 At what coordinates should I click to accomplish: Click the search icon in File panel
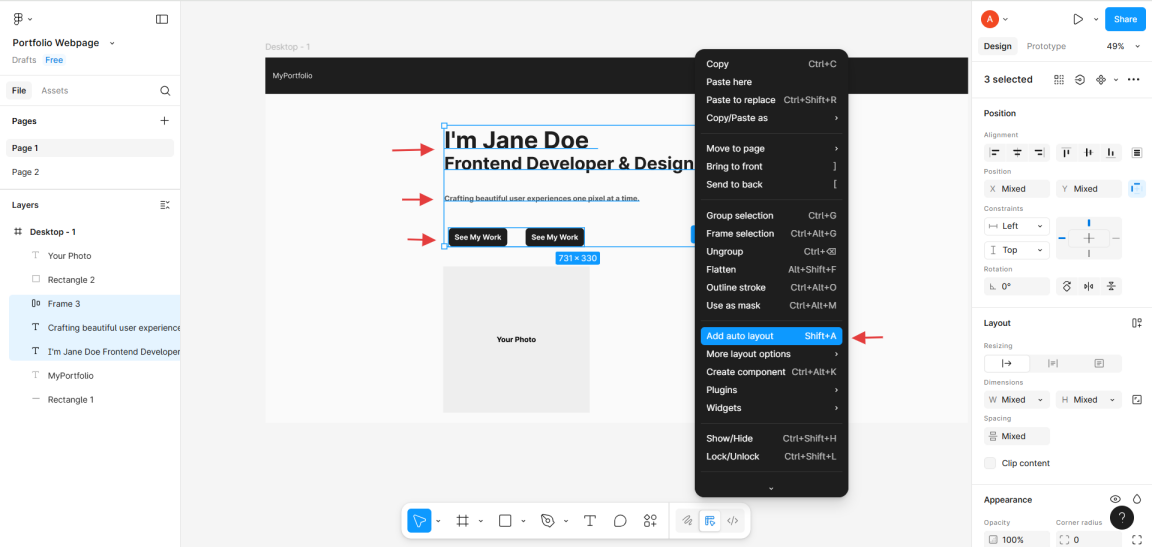coord(165,91)
